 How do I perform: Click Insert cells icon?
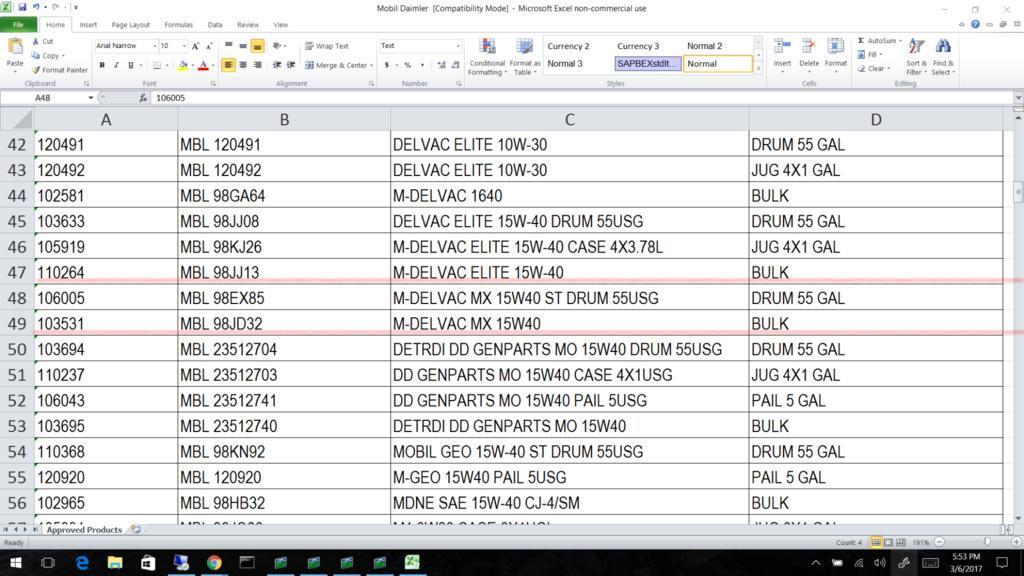point(782,46)
